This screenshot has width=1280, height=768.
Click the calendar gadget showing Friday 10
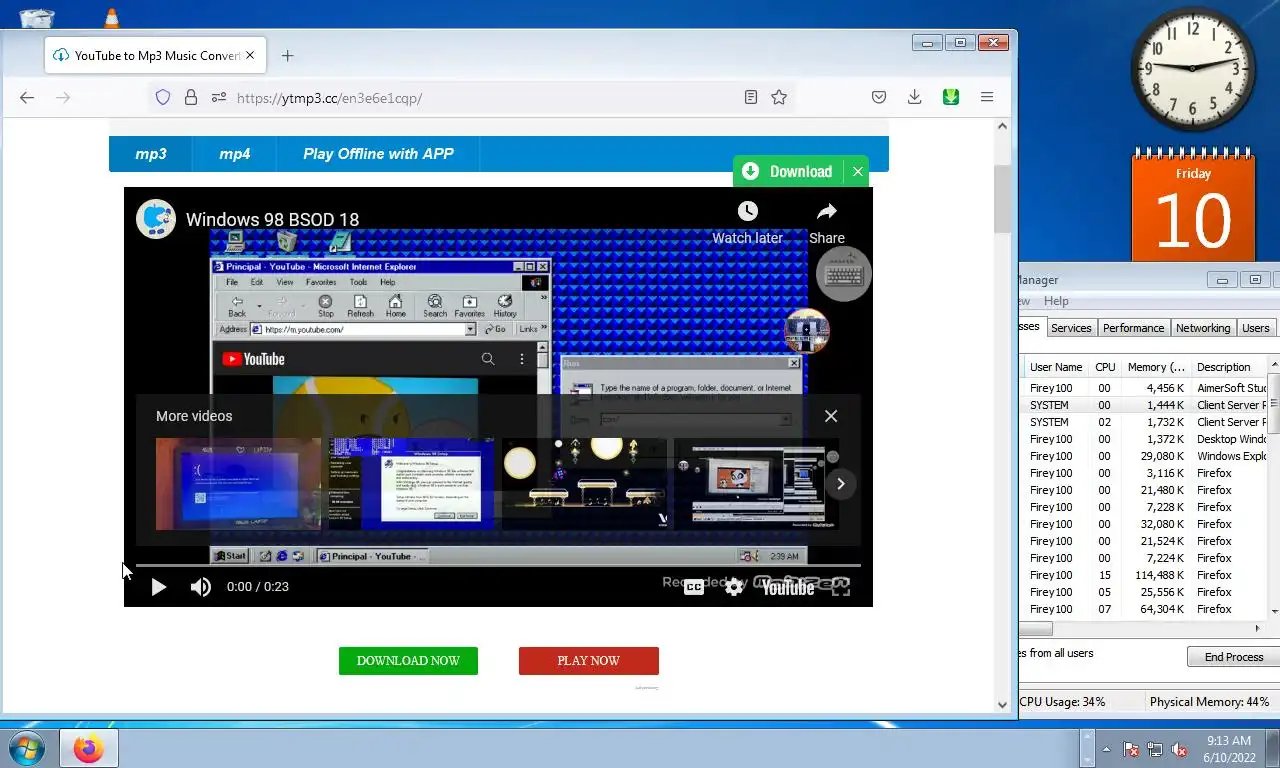[x=1193, y=206]
